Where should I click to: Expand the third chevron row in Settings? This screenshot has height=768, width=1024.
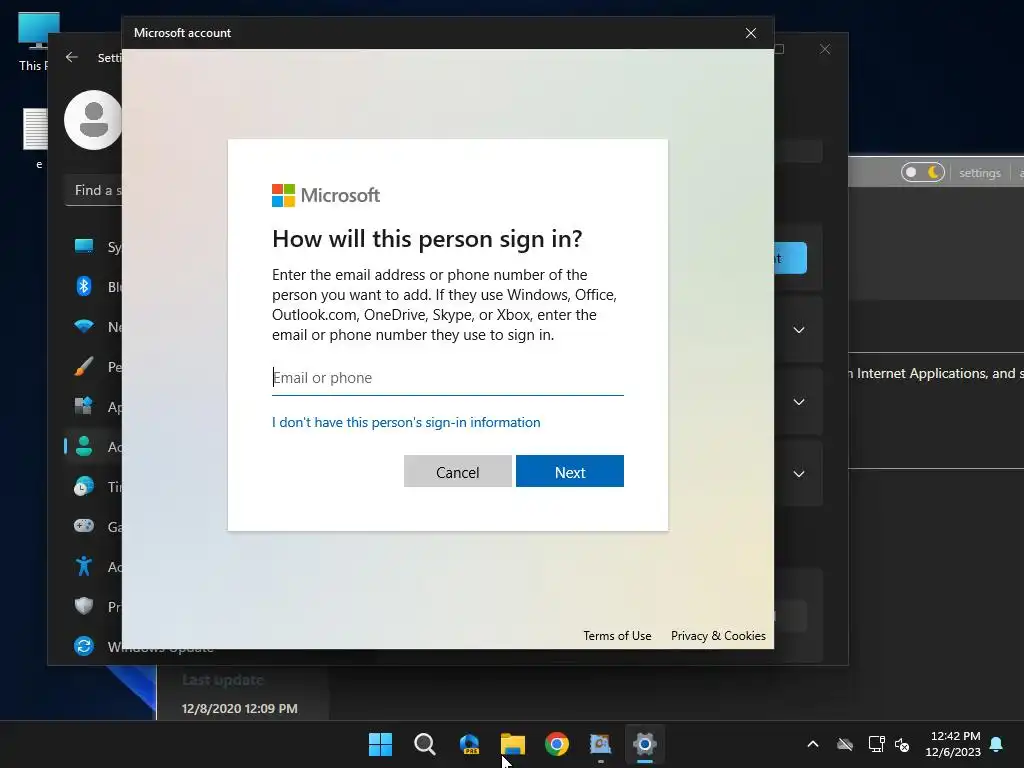(x=799, y=473)
